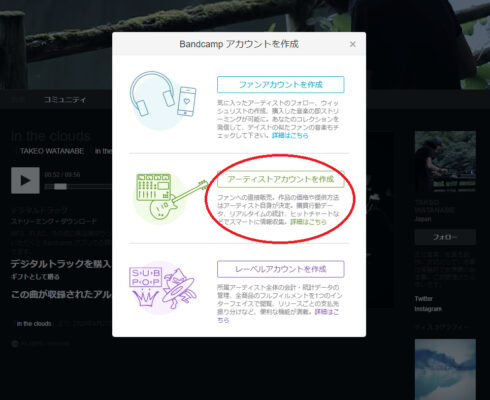Open the artist's Twitter link

tap(423, 299)
